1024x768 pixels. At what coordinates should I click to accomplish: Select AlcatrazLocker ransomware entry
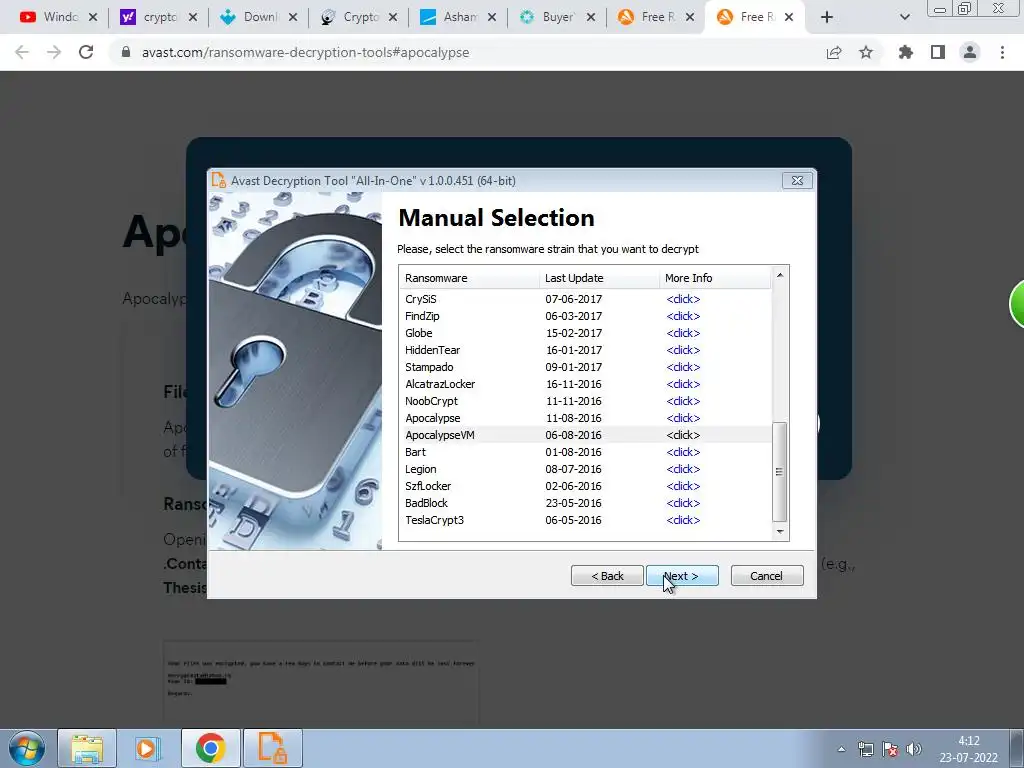click(585, 384)
